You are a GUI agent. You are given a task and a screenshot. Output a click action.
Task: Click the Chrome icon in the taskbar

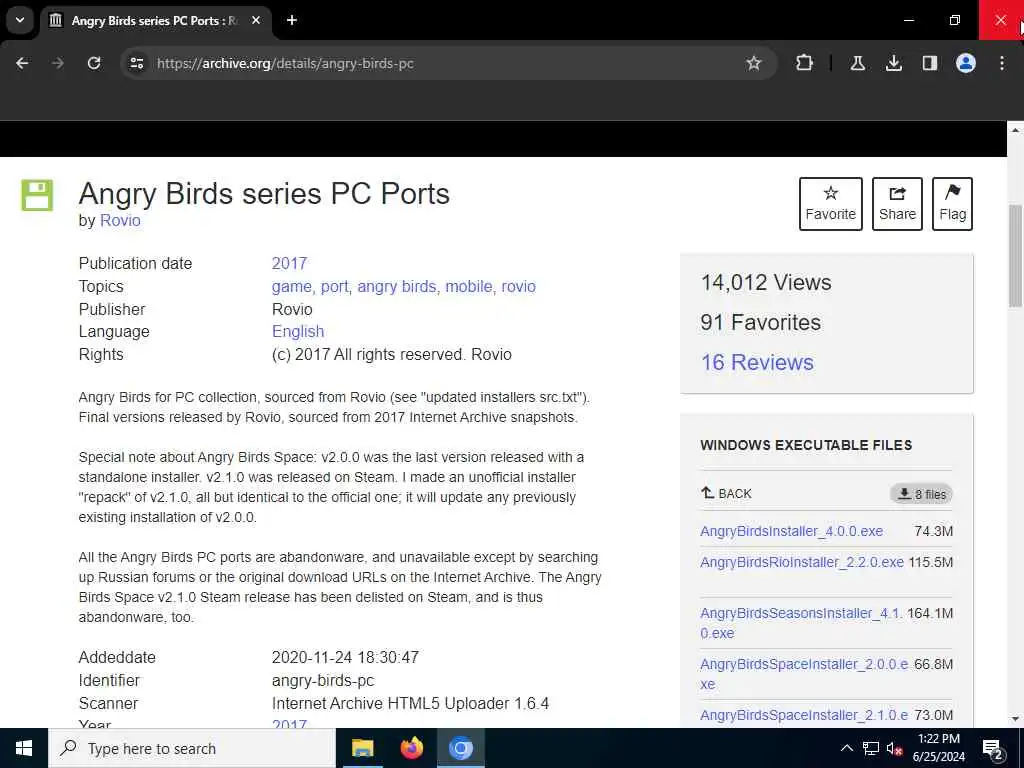(x=460, y=748)
